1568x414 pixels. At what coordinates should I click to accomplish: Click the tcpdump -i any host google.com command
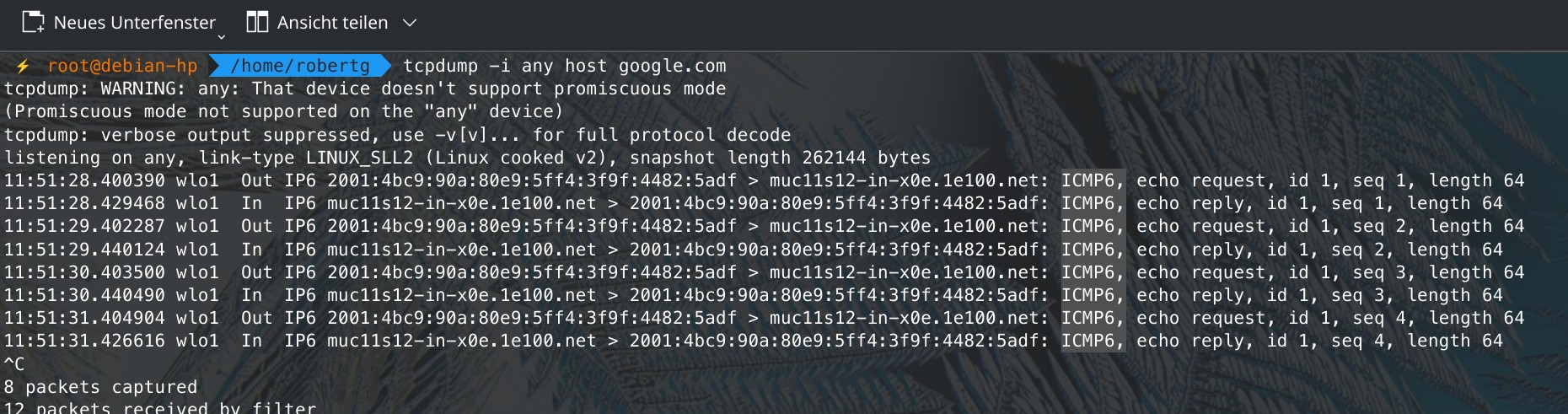click(x=564, y=66)
